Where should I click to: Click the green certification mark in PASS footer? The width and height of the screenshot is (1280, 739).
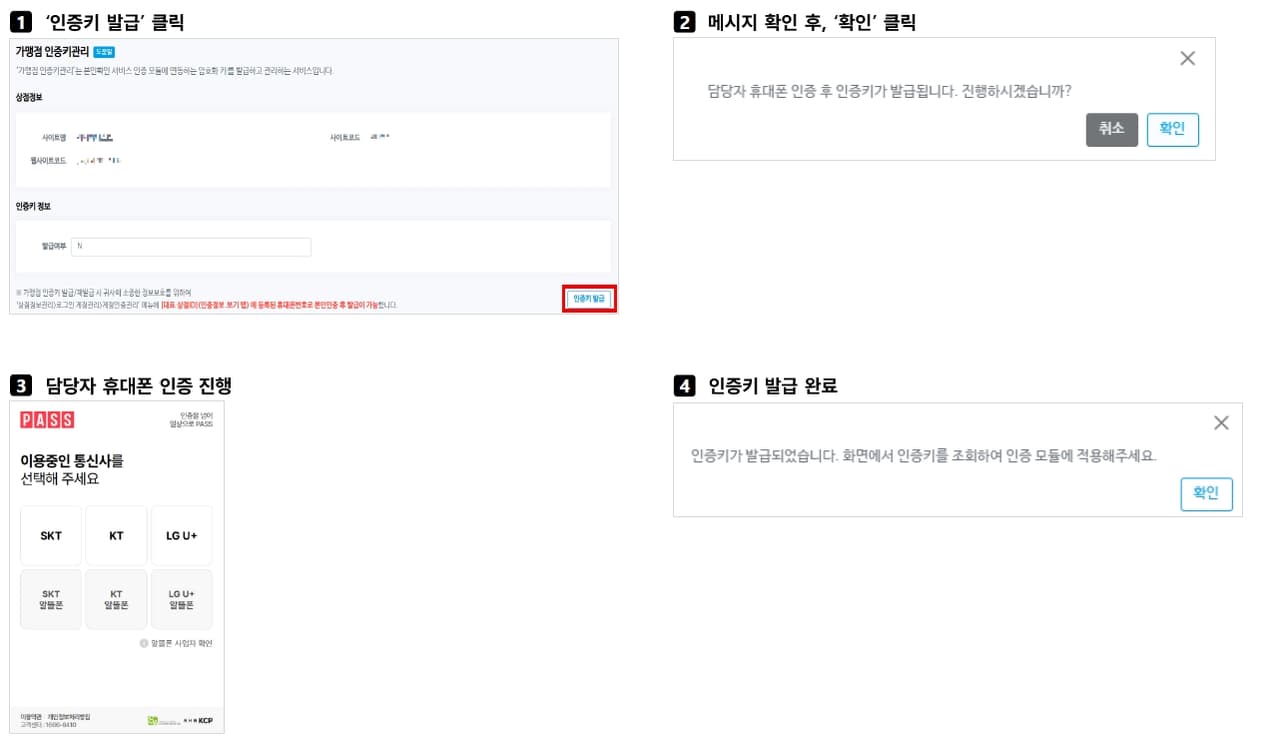[153, 720]
